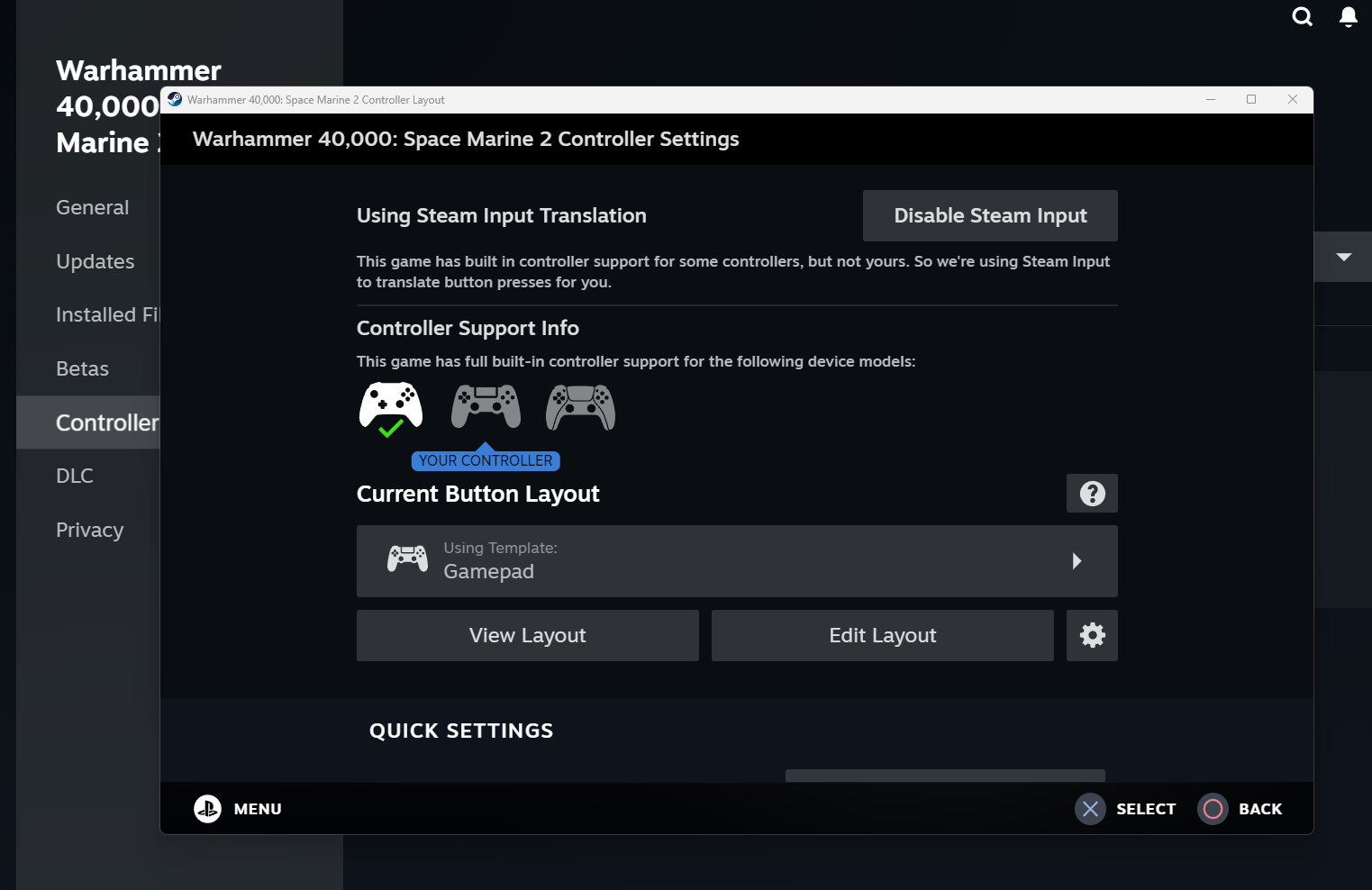Click the Using Template Gamepad text
Image resolution: width=1372 pixels, height=890 pixels.
coord(500,560)
